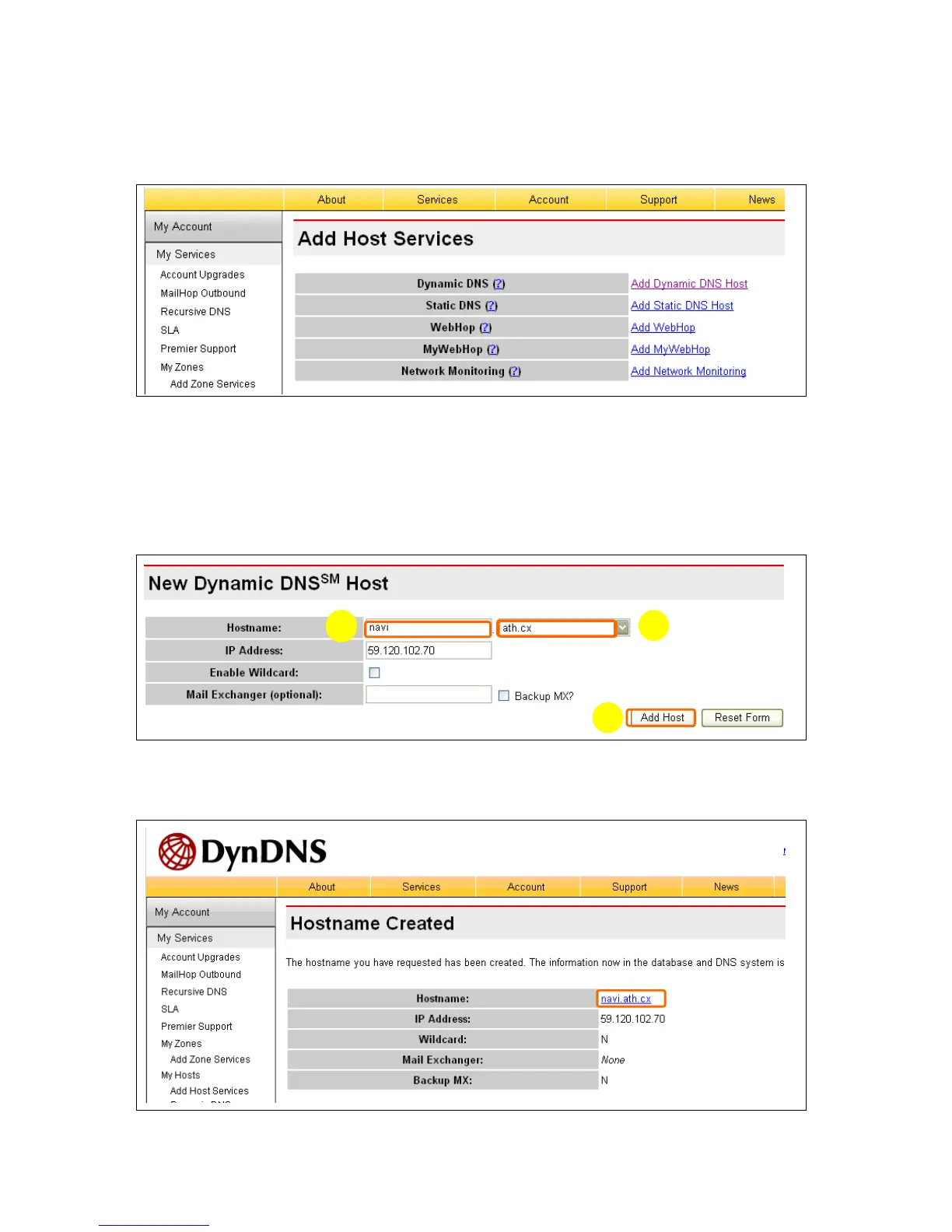
Task: Open News tab on Hostname Created page
Action: point(726,887)
